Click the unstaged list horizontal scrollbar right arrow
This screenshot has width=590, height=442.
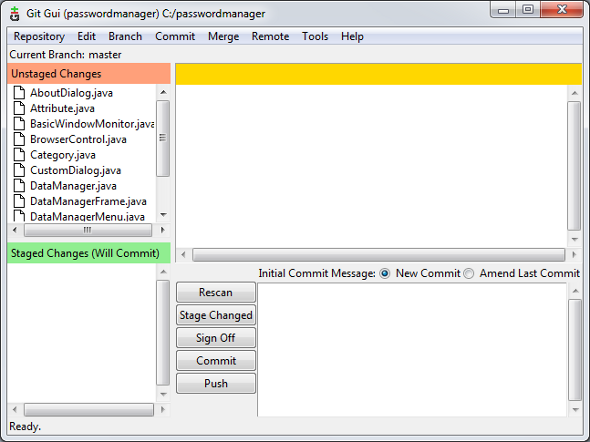[163, 230]
